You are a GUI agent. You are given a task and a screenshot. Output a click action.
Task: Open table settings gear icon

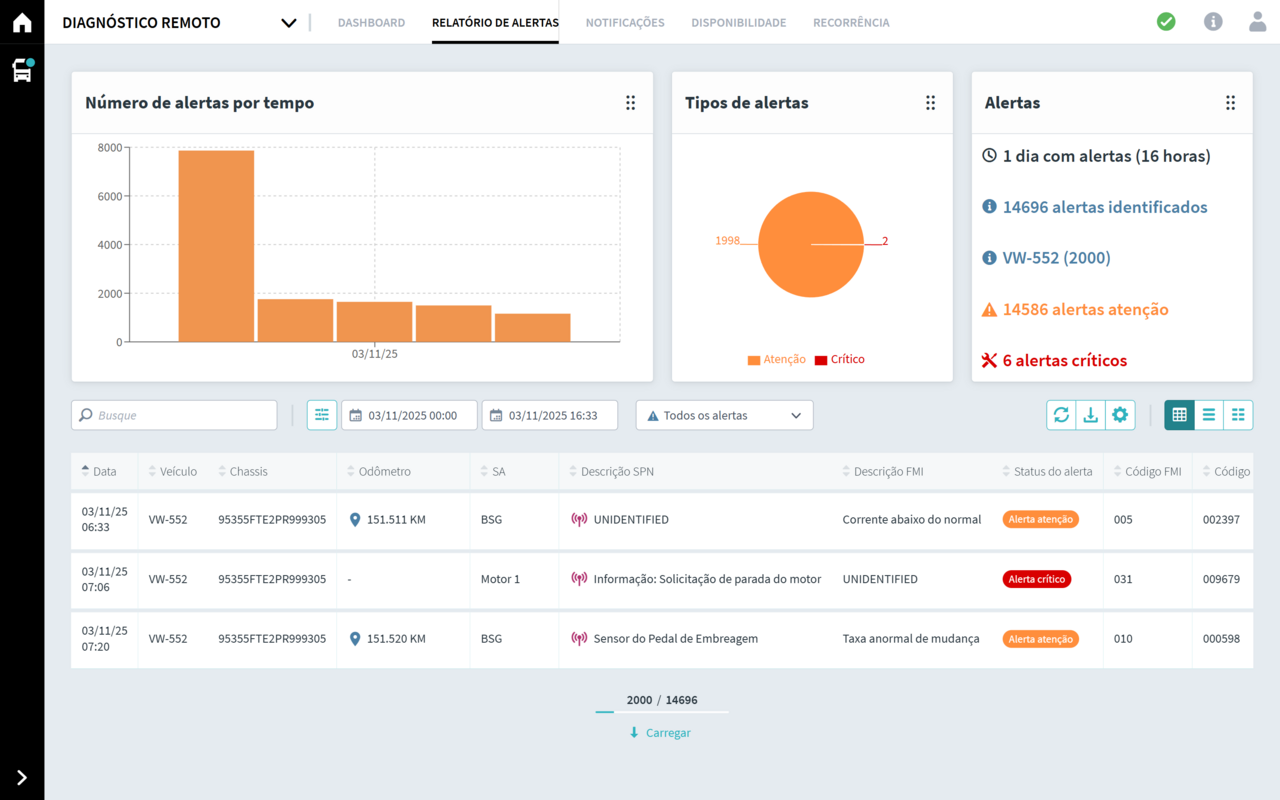[x=1120, y=415]
